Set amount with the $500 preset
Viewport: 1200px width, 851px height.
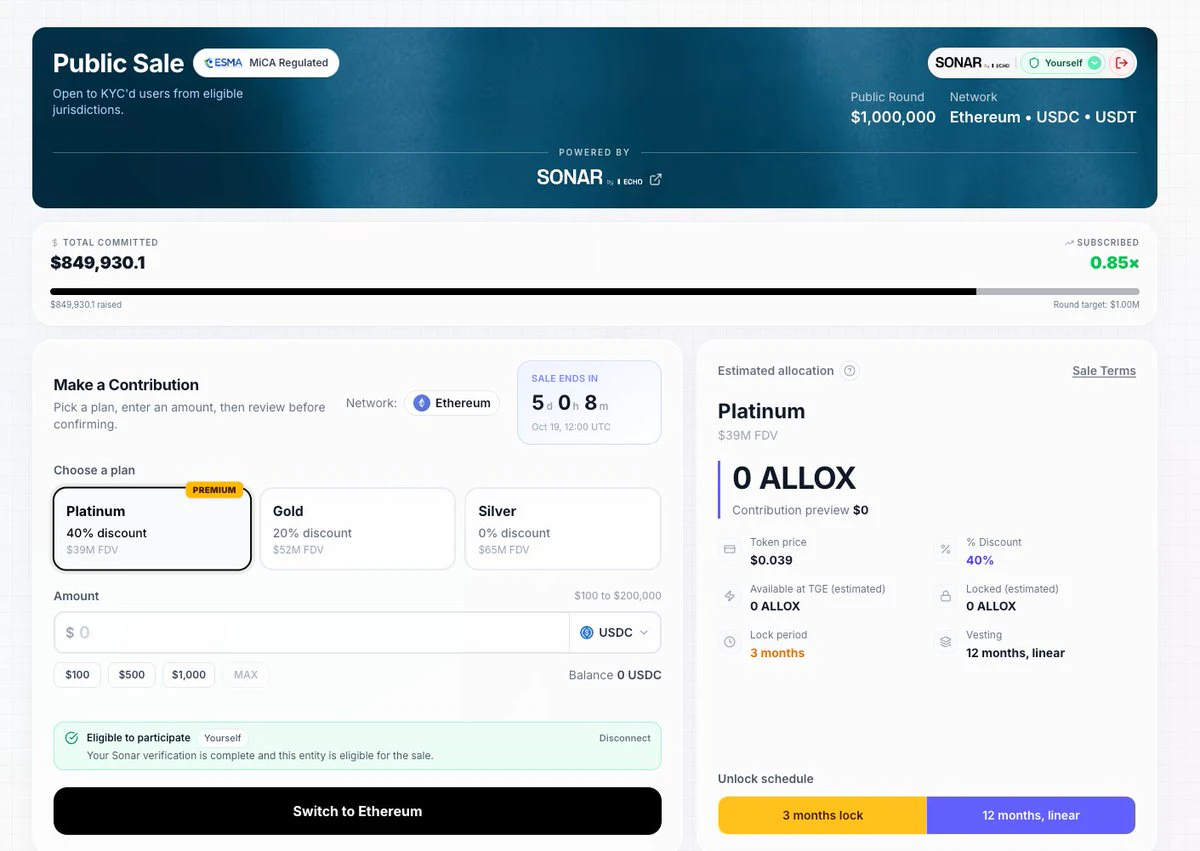[x=132, y=675]
